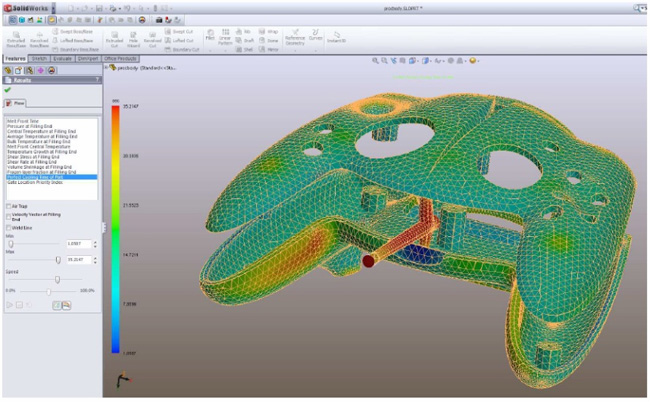Open the ConfigurationManager tab icon

pyautogui.click(x=29, y=70)
